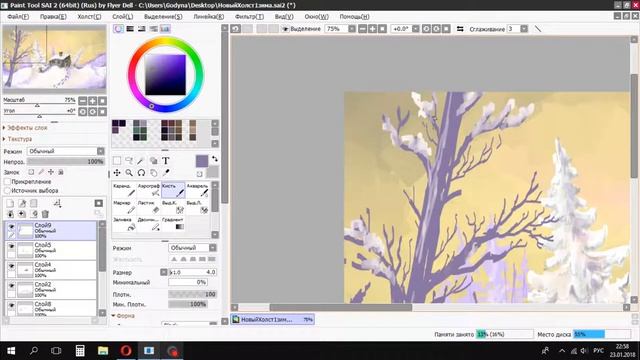Click zoom out minus button in toolbar
The image size is (640, 360).
coord(362,29)
